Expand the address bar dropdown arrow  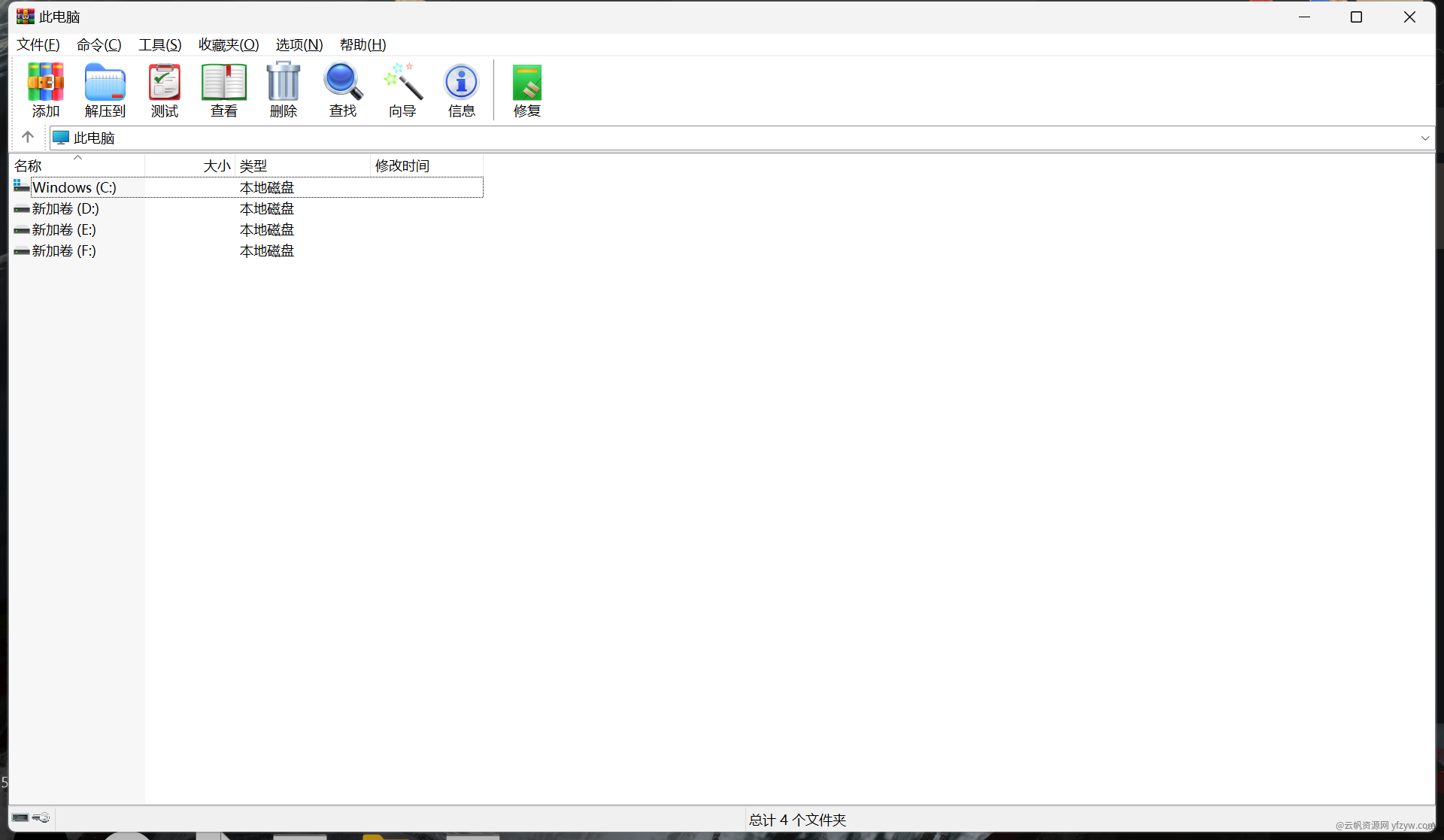pos(1424,138)
